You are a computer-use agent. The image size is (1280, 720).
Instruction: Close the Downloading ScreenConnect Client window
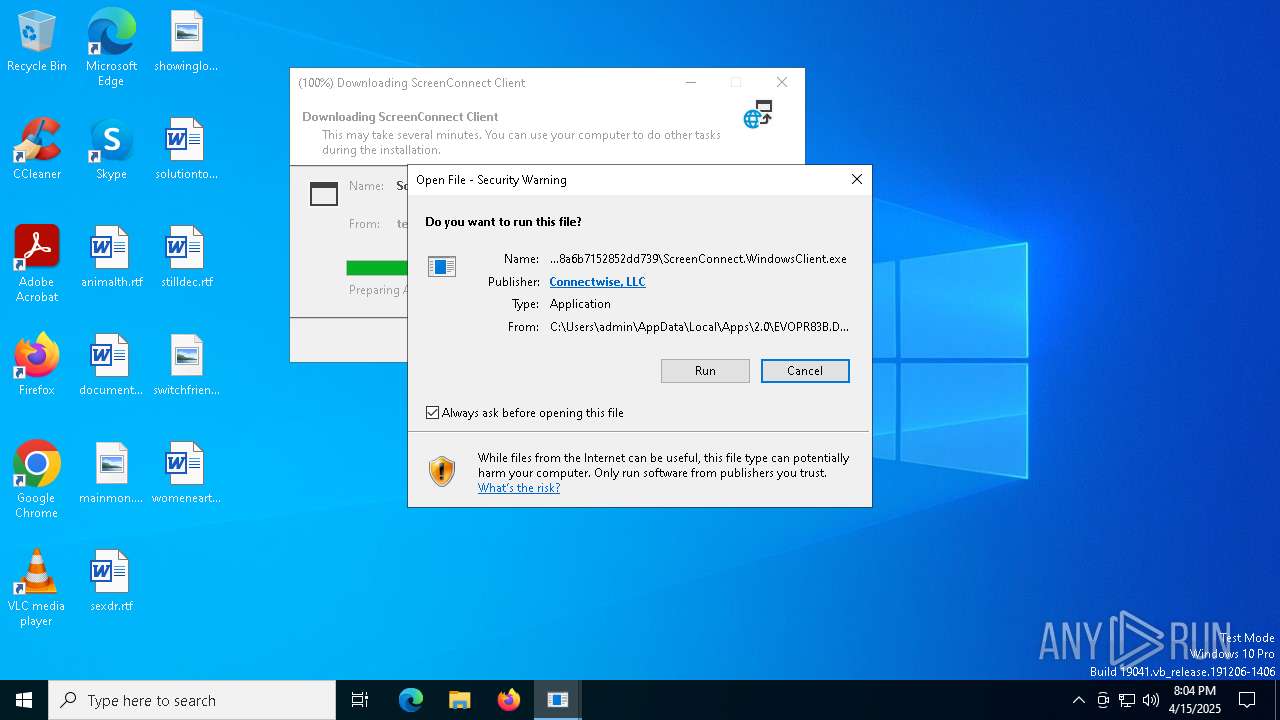pyautogui.click(x=782, y=83)
